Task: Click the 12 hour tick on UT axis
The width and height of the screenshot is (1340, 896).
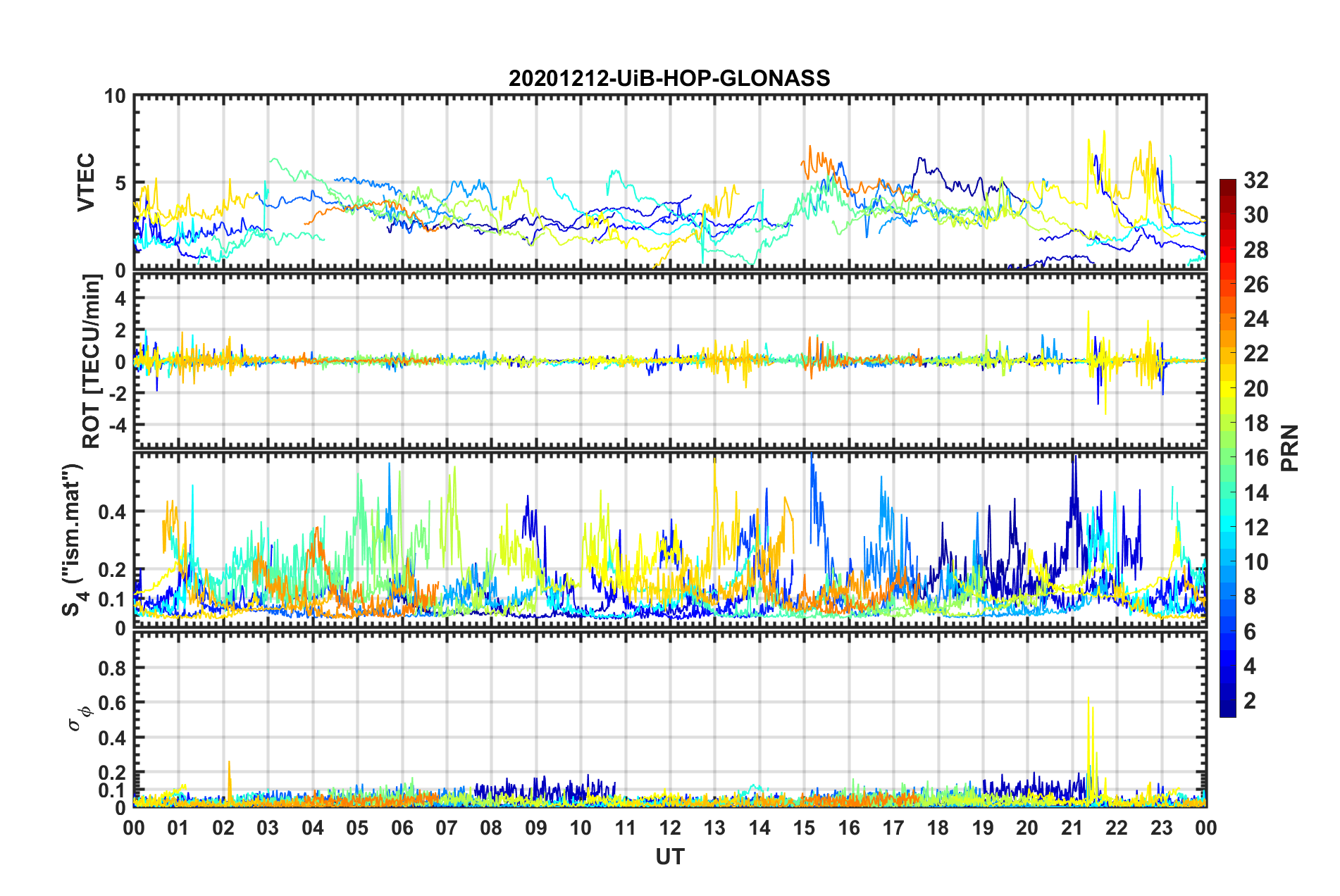Action: (670, 827)
